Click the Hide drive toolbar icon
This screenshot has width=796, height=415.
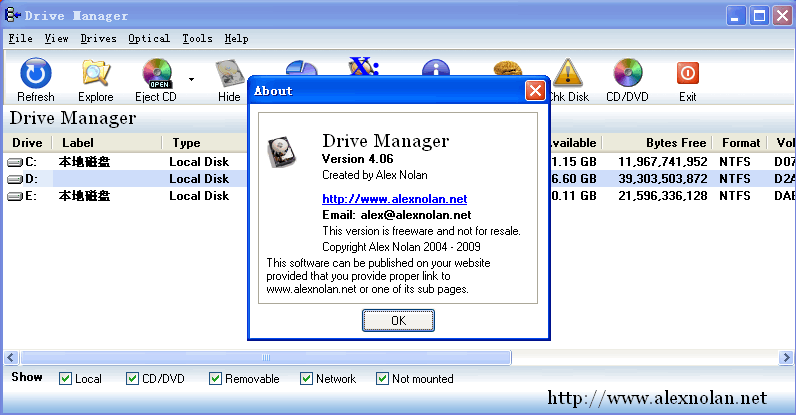click(229, 74)
